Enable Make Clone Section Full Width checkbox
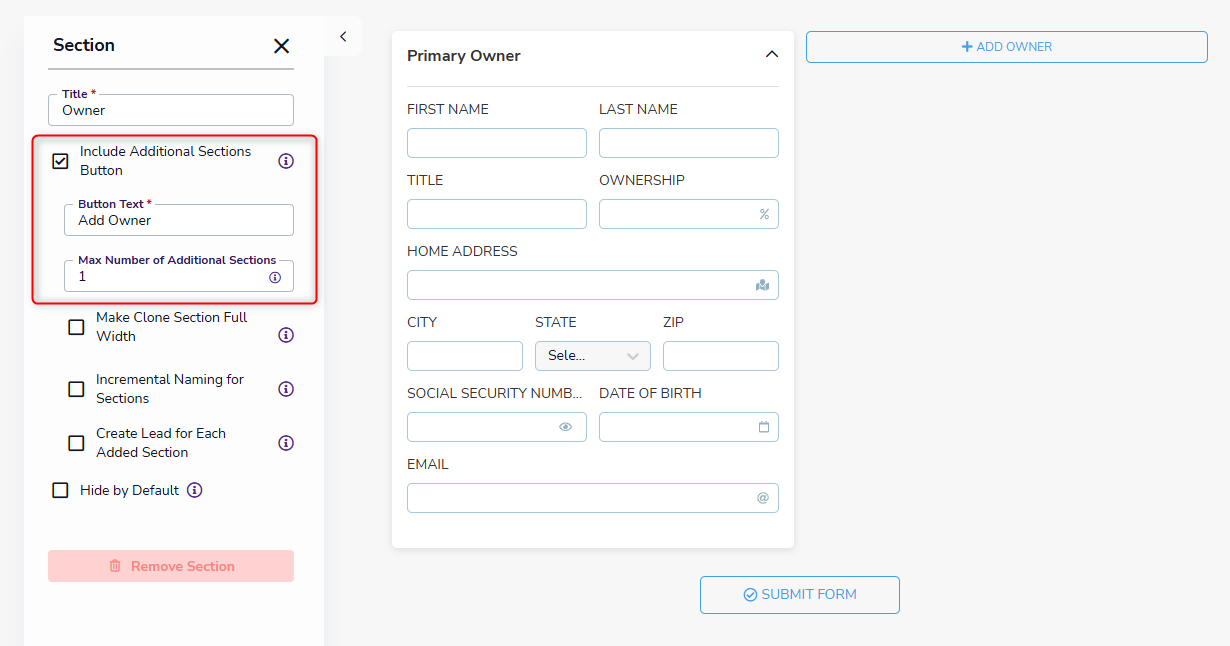Image resolution: width=1230 pixels, height=646 pixels. [x=76, y=327]
